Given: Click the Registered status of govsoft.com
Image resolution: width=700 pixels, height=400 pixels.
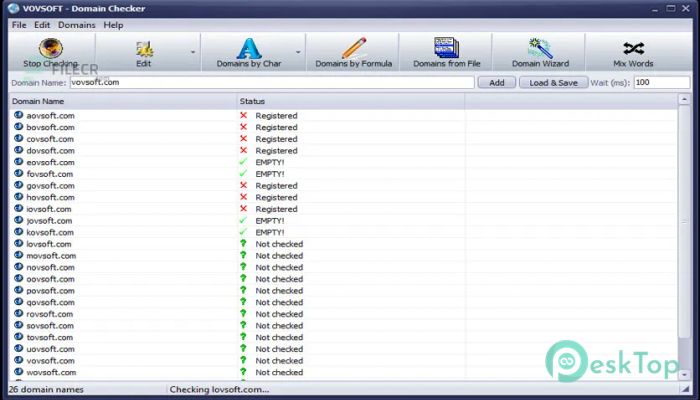Looking at the screenshot, I should (x=276, y=186).
